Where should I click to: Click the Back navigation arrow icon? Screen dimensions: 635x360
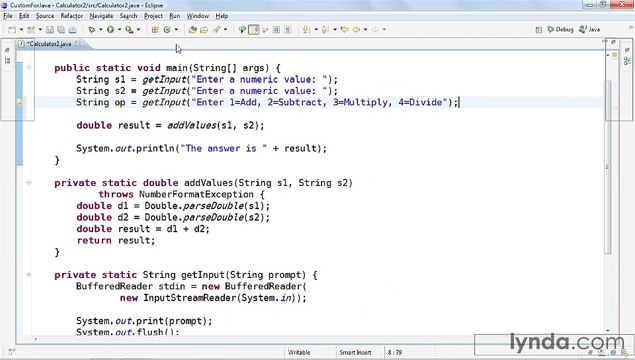tap(356, 30)
